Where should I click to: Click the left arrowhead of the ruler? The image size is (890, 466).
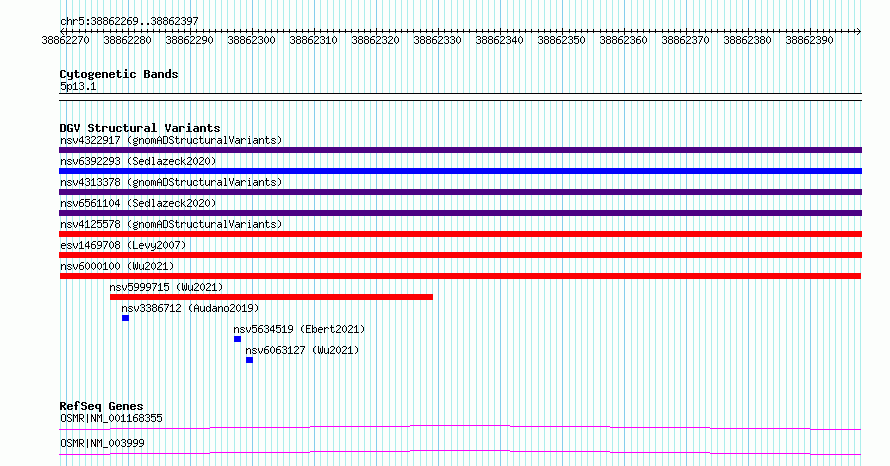(62, 31)
